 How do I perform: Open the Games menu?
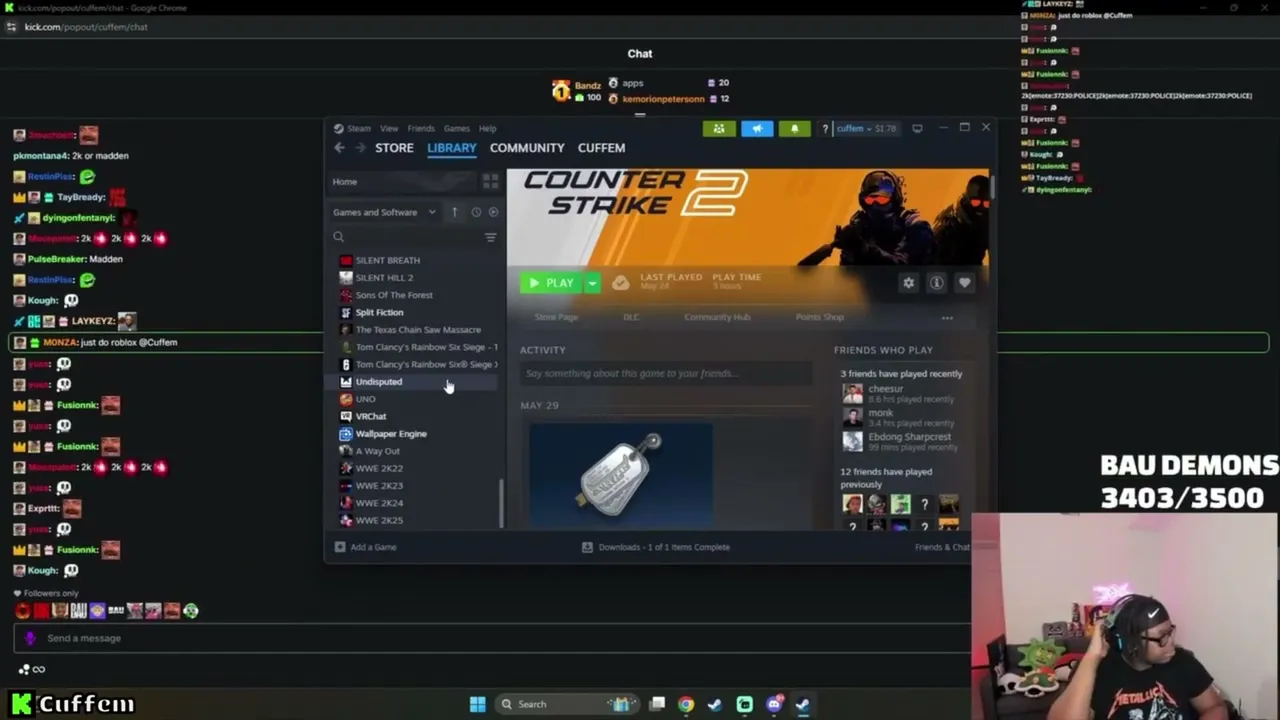tap(457, 128)
